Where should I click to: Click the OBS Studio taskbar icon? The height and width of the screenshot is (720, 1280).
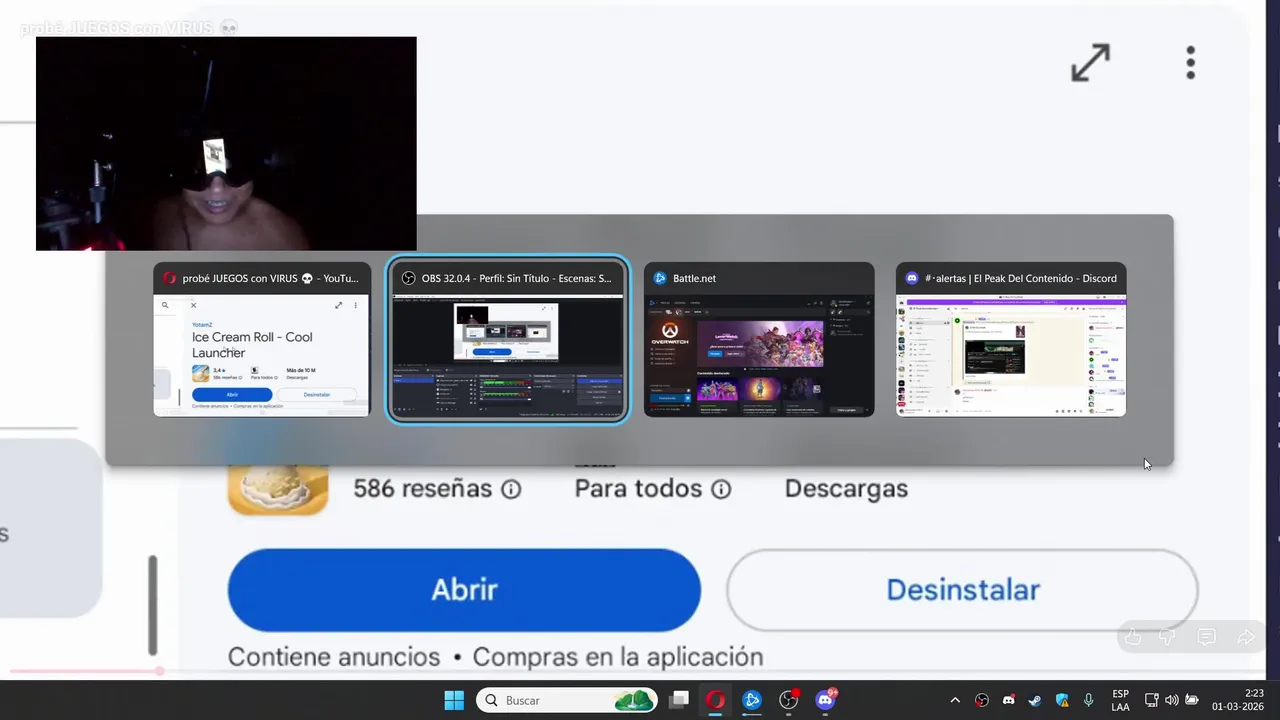pyautogui.click(x=789, y=700)
